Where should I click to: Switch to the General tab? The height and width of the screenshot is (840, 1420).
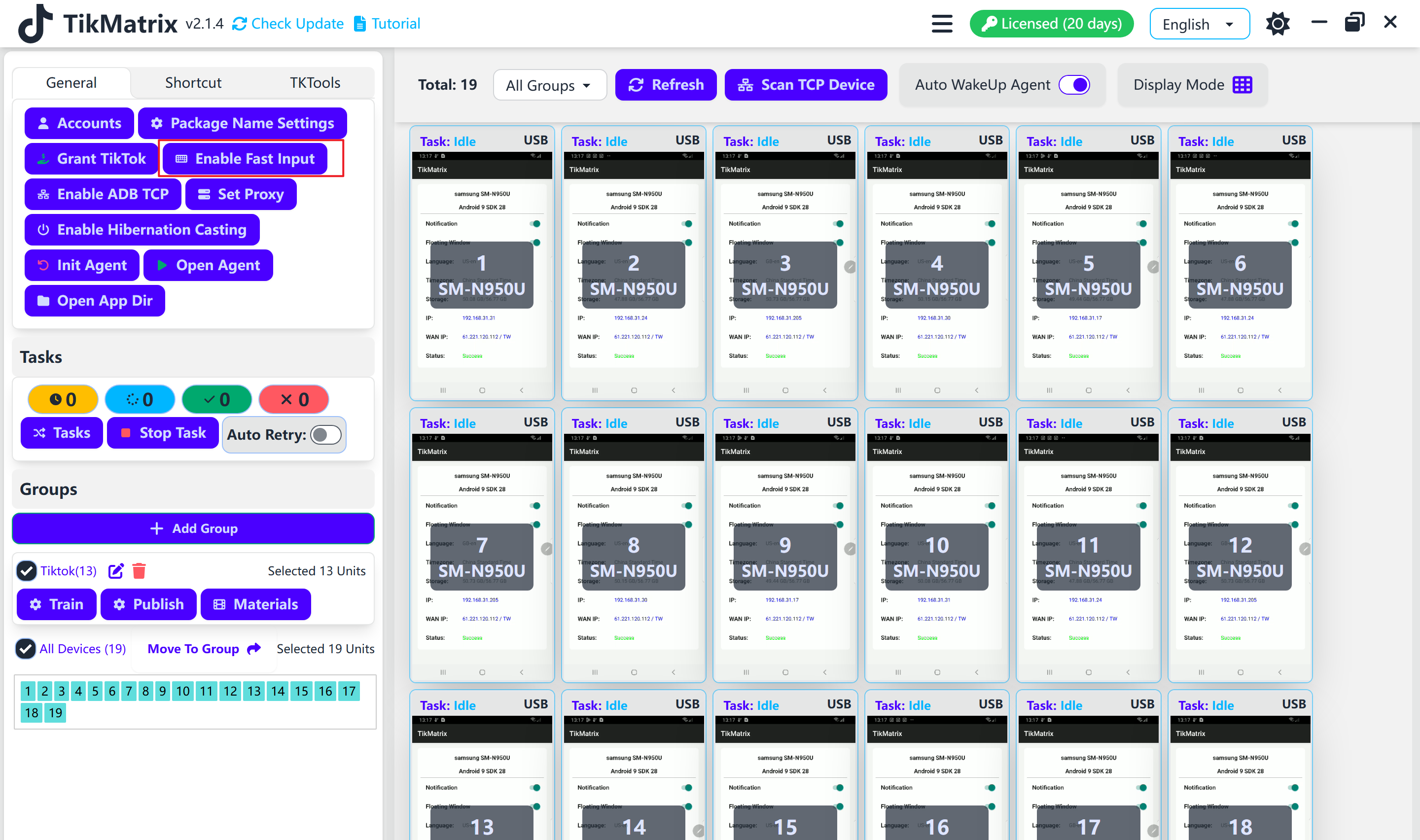(x=71, y=83)
